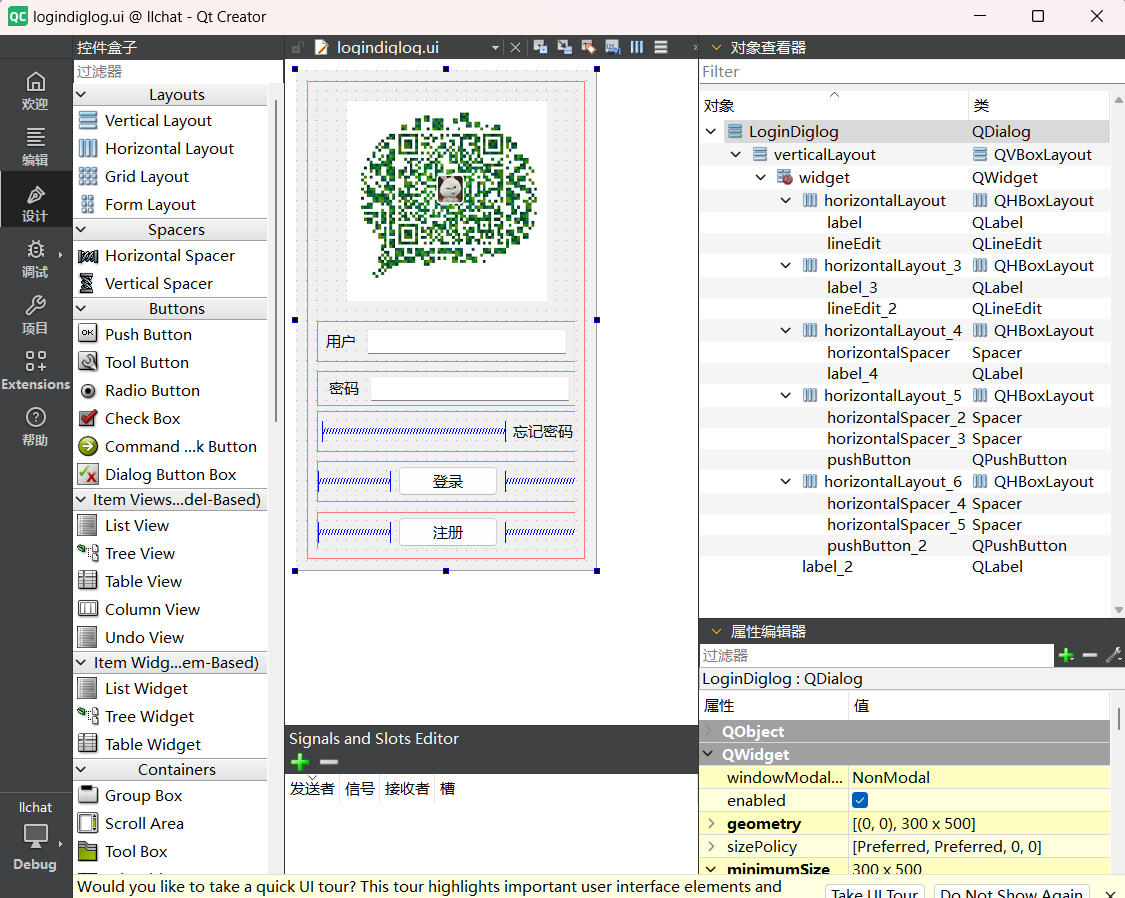Click the 发送者 column header
Viewport: 1125px width, 898px height.
(x=312, y=789)
